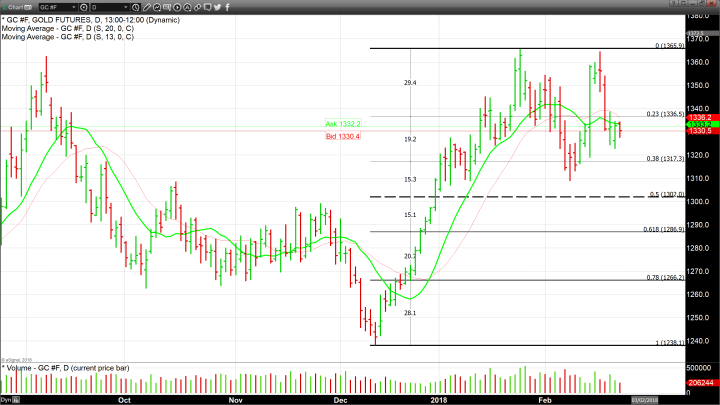Click the comment bubble icon in toolbar
The image size is (720, 405).
(207, 7)
